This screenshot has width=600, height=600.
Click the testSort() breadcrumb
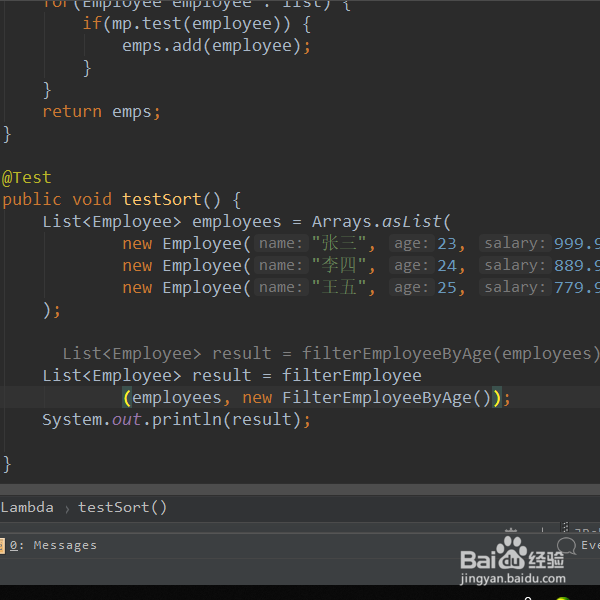point(122,507)
